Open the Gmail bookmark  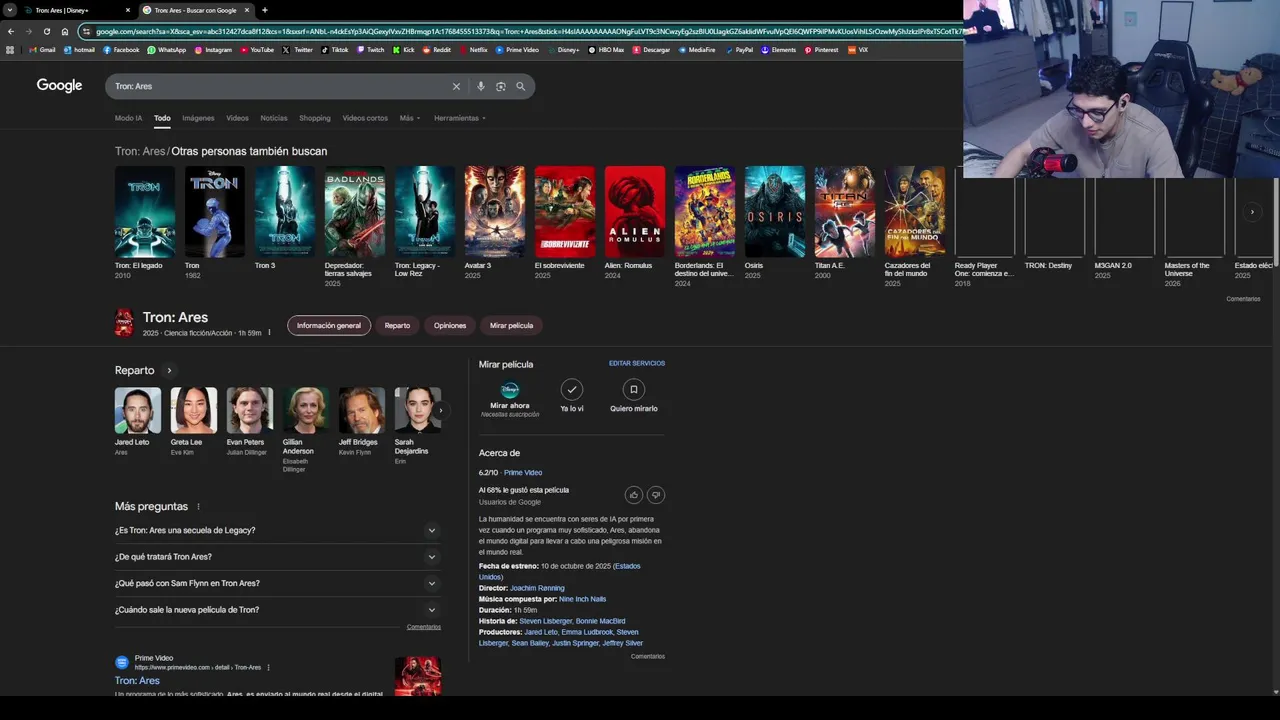click(42, 50)
